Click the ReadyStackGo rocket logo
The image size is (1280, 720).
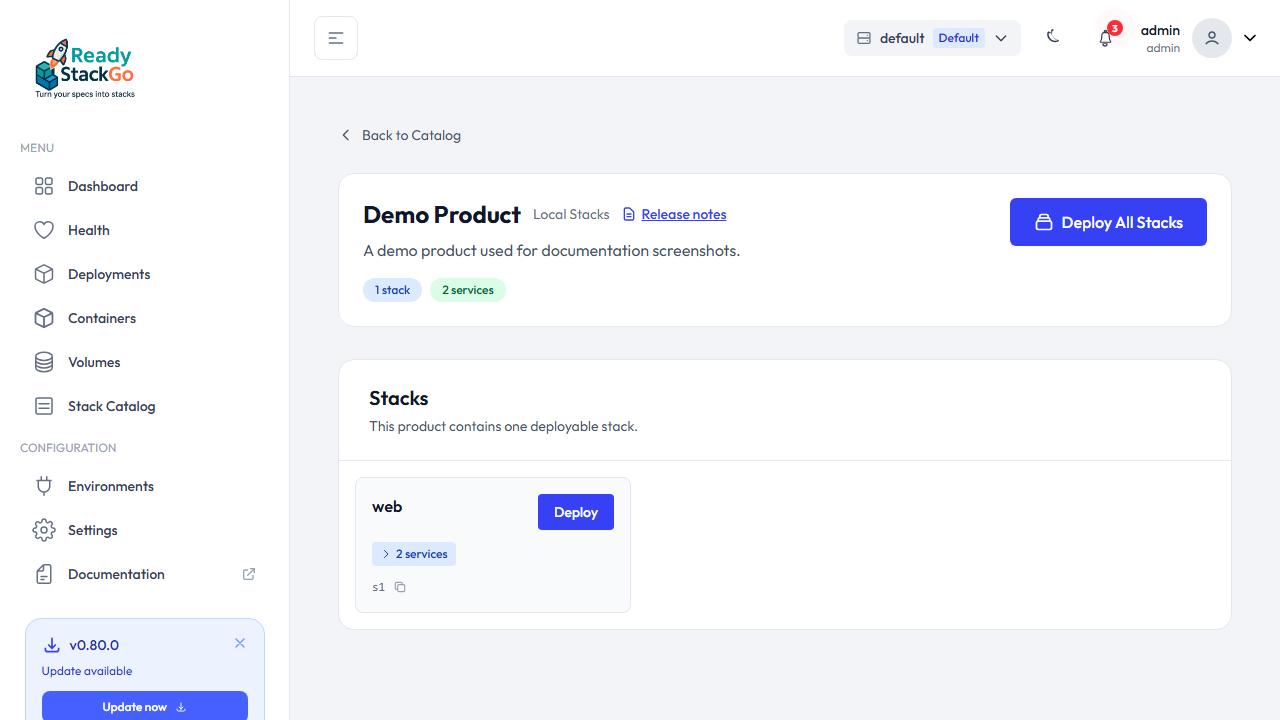(x=85, y=68)
